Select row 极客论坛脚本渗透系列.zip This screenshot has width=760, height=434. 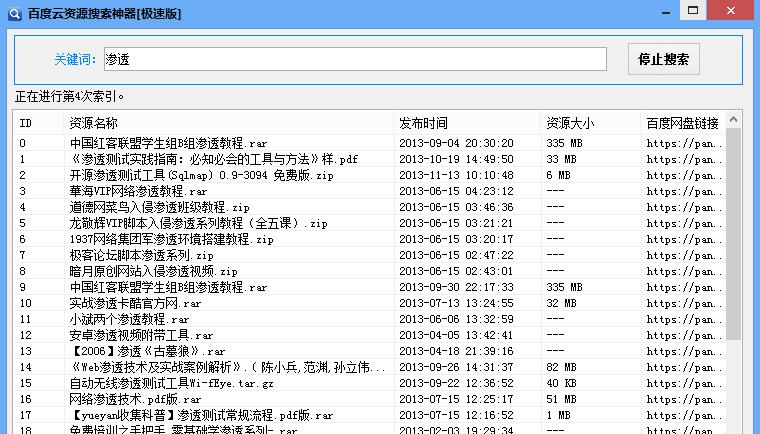tap(370, 255)
